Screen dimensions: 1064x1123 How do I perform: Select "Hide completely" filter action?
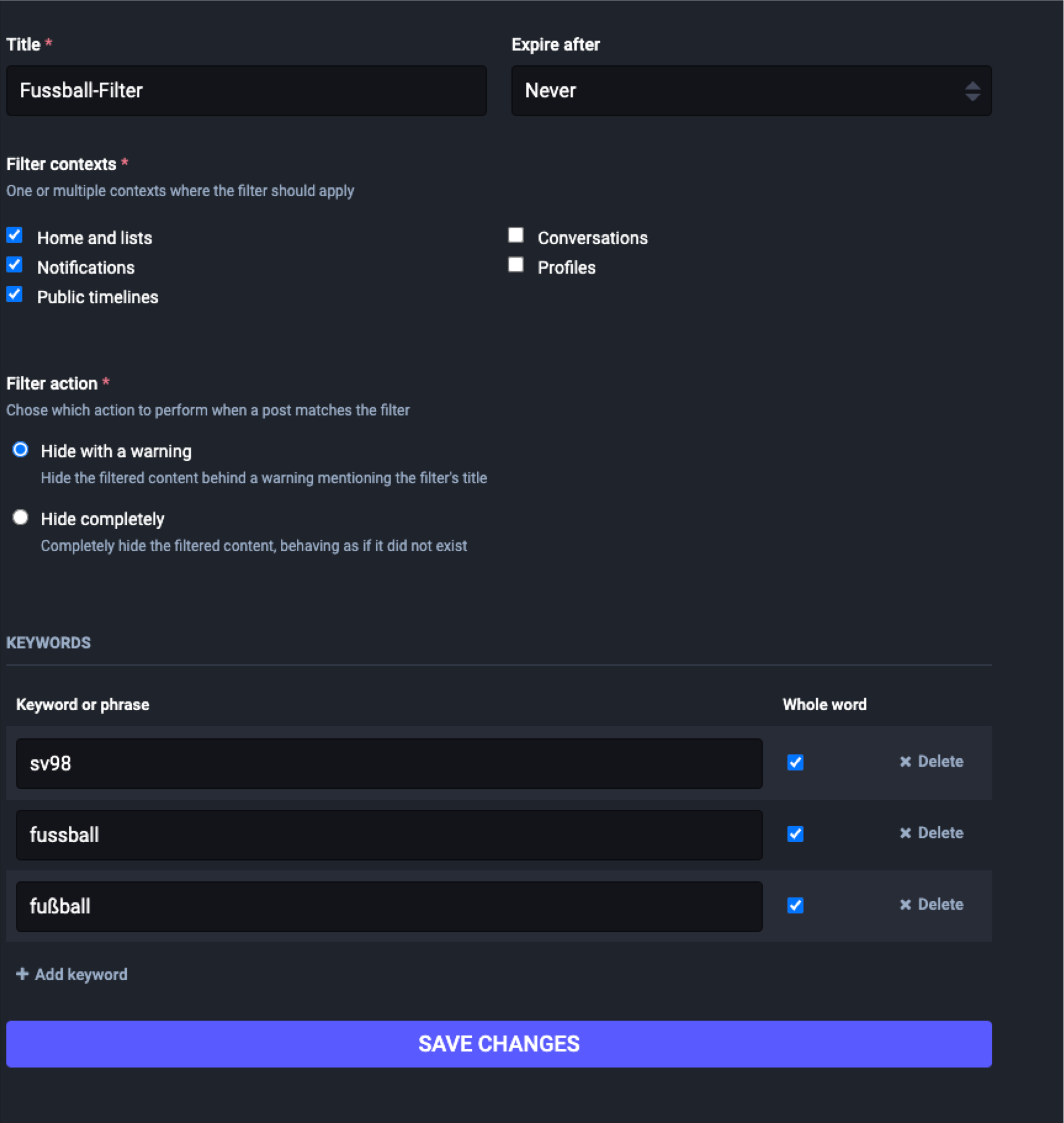22,518
